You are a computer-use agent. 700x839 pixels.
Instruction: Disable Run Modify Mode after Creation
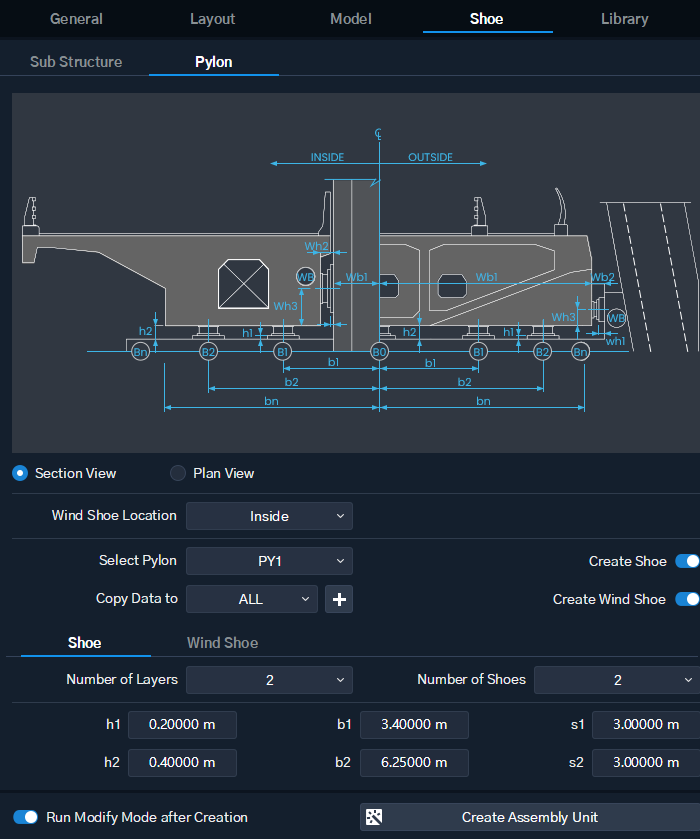click(x=25, y=817)
